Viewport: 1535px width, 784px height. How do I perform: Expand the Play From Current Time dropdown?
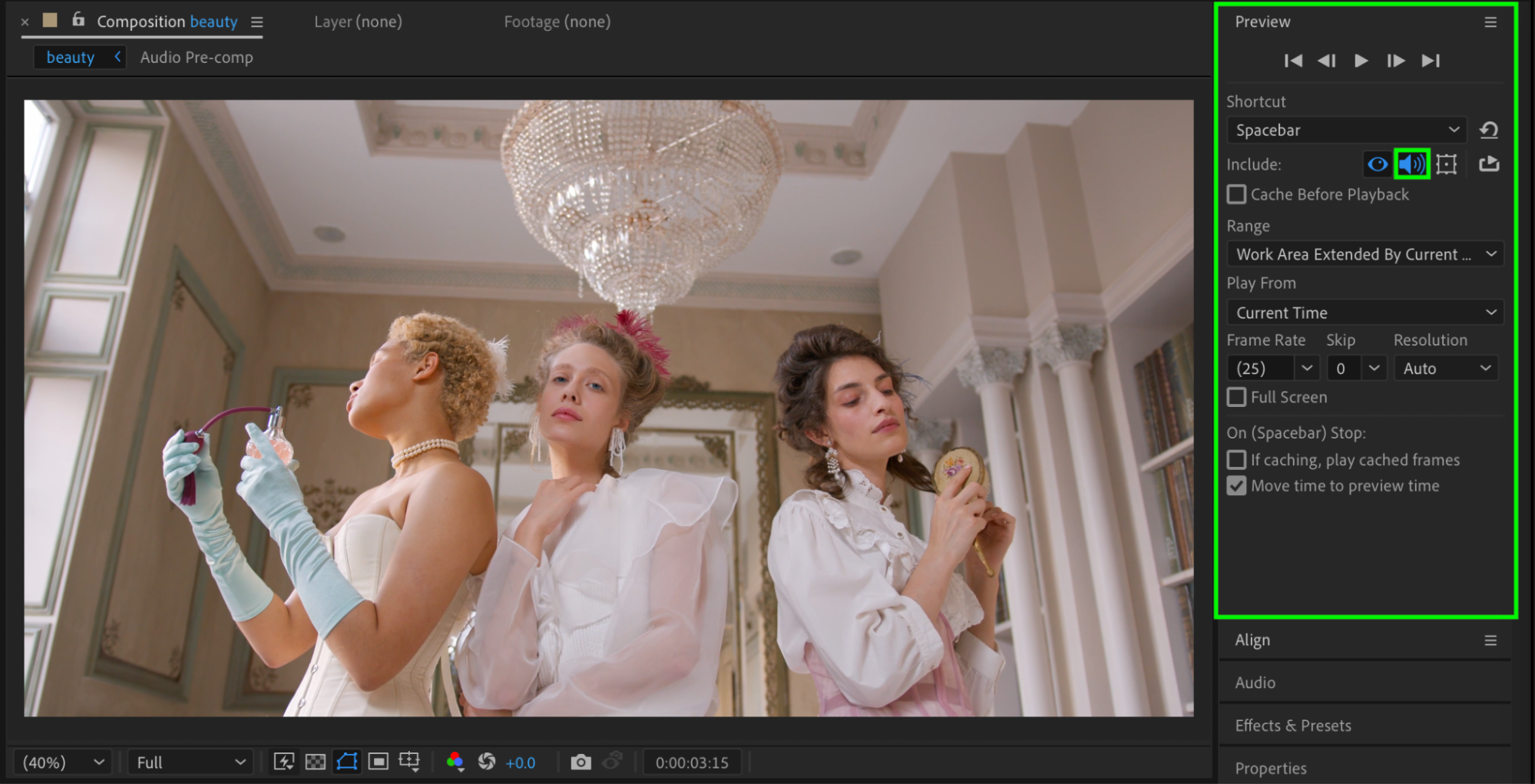[x=1365, y=313]
